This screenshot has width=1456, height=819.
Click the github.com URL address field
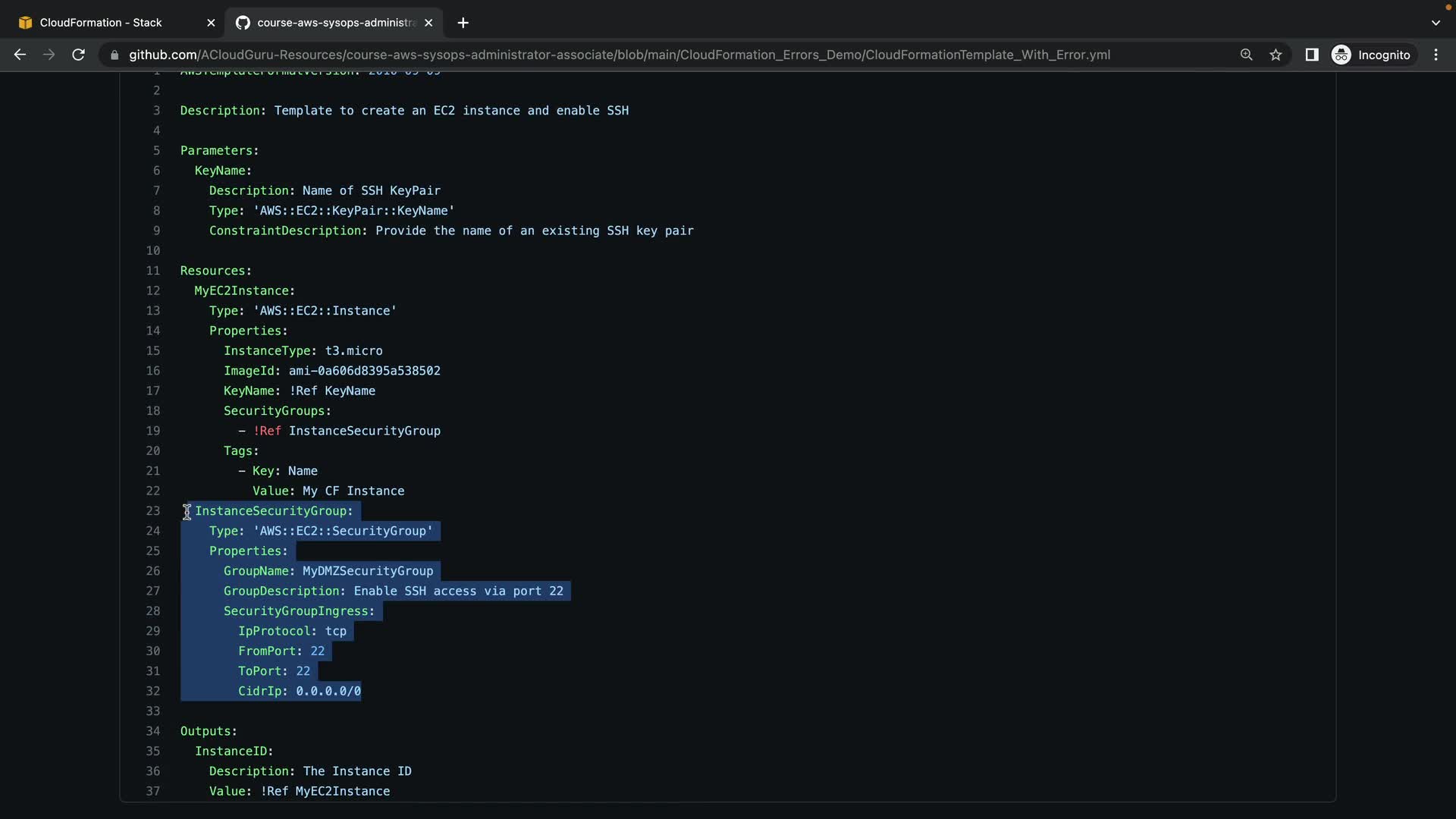(619, 55)
